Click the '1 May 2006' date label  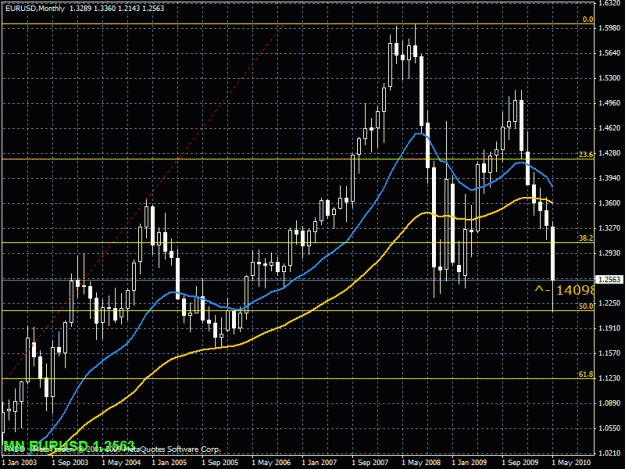(271, 463)
